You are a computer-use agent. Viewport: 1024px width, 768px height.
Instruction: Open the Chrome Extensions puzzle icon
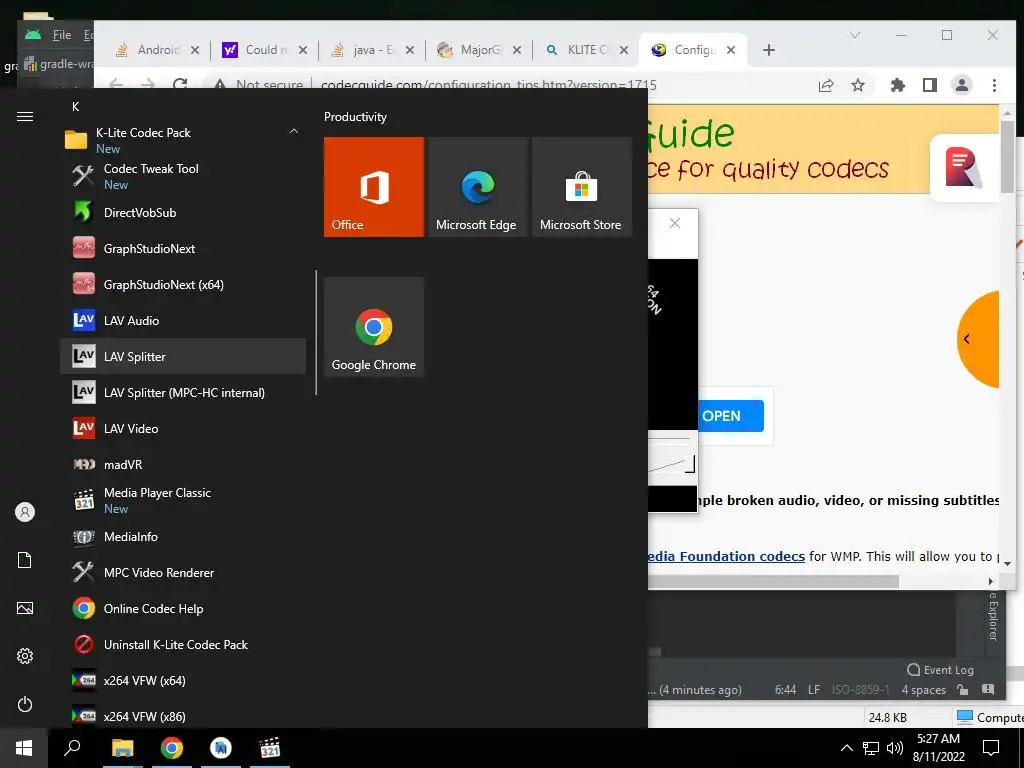tap(898, 85)
